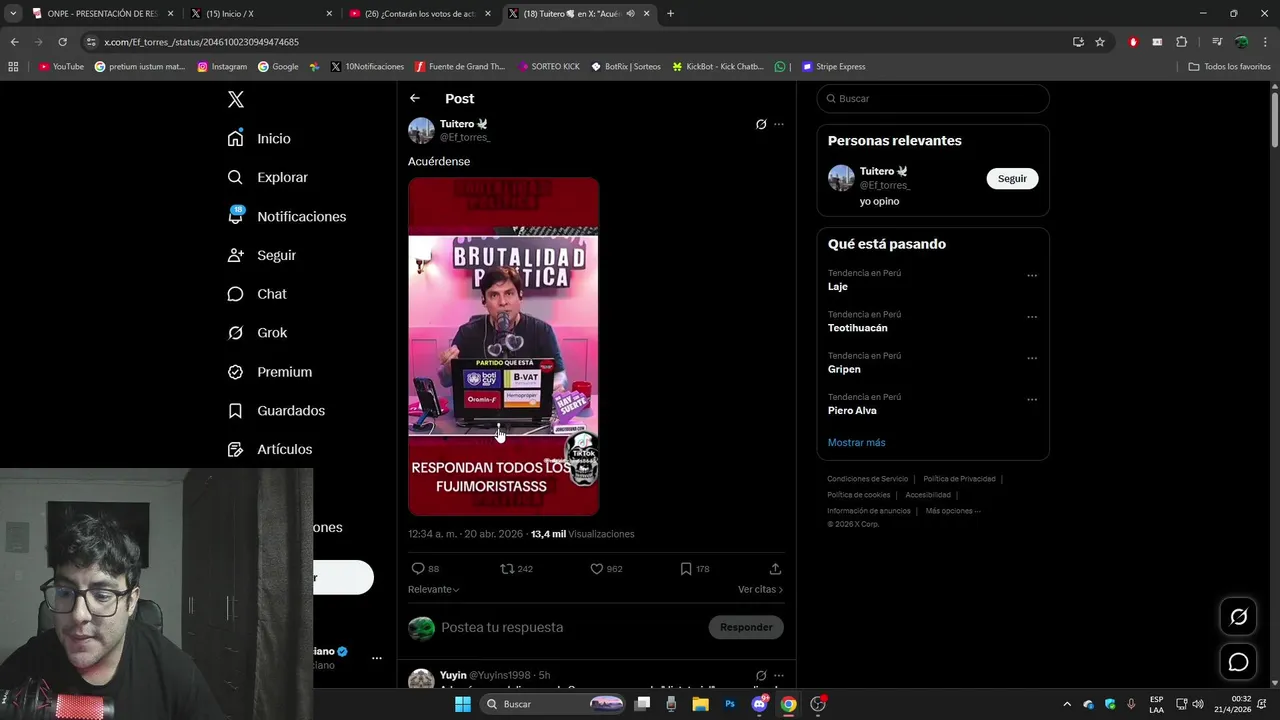The width and height of the screenshot is (1280, 720).
Task: Expand the system tray hidden icons
Action: (1066, 704)
